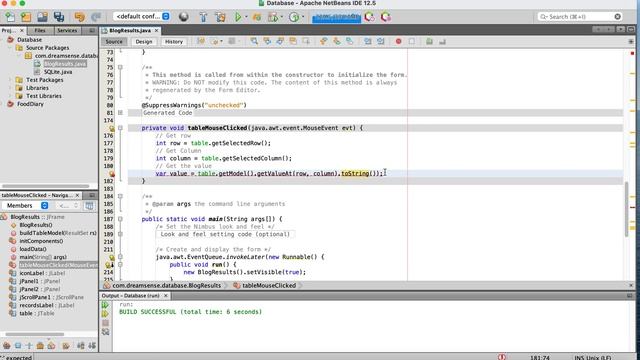Click the memory usage bar in toolbar
The image size is (640, 360).
click(x=336, y=17)
